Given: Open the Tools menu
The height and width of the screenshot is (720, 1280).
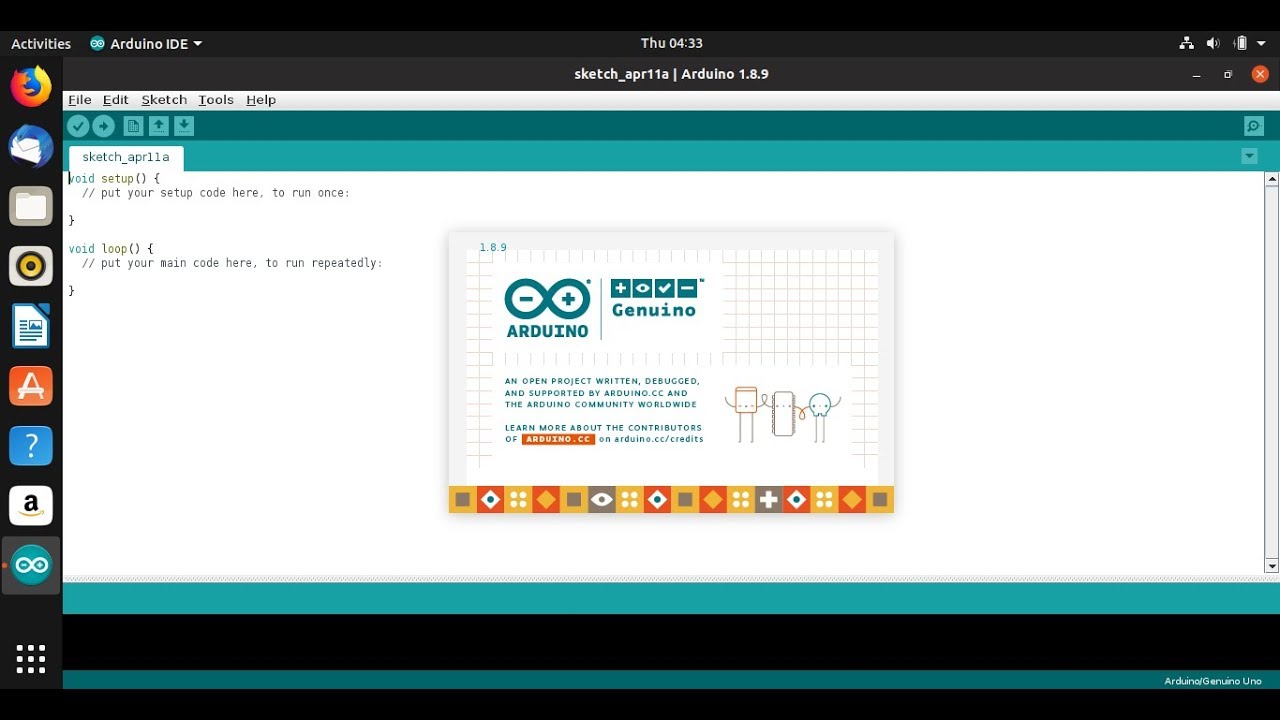Looking at the screenshot, I should (216, 100).
